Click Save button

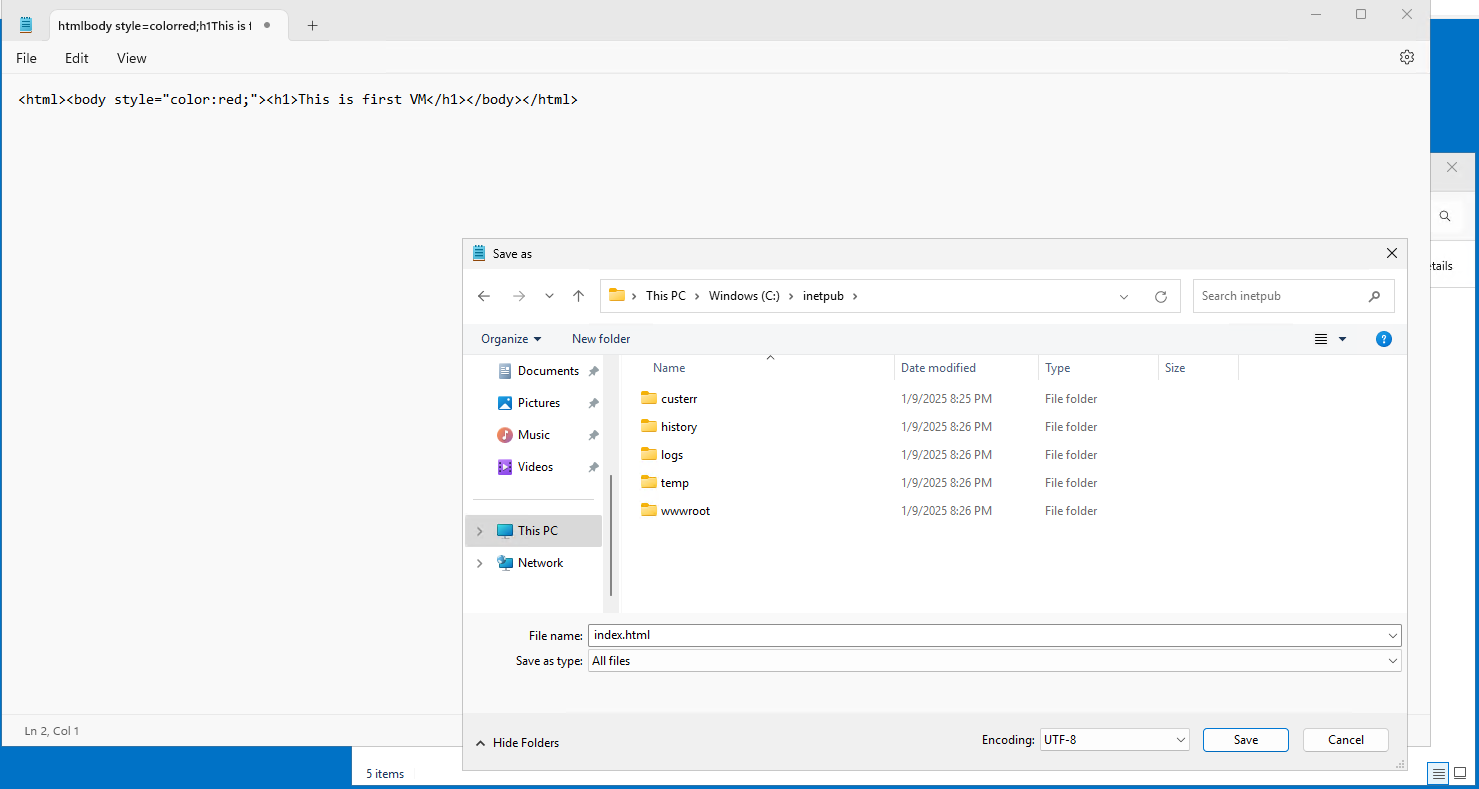click(x=1246, y=740)
